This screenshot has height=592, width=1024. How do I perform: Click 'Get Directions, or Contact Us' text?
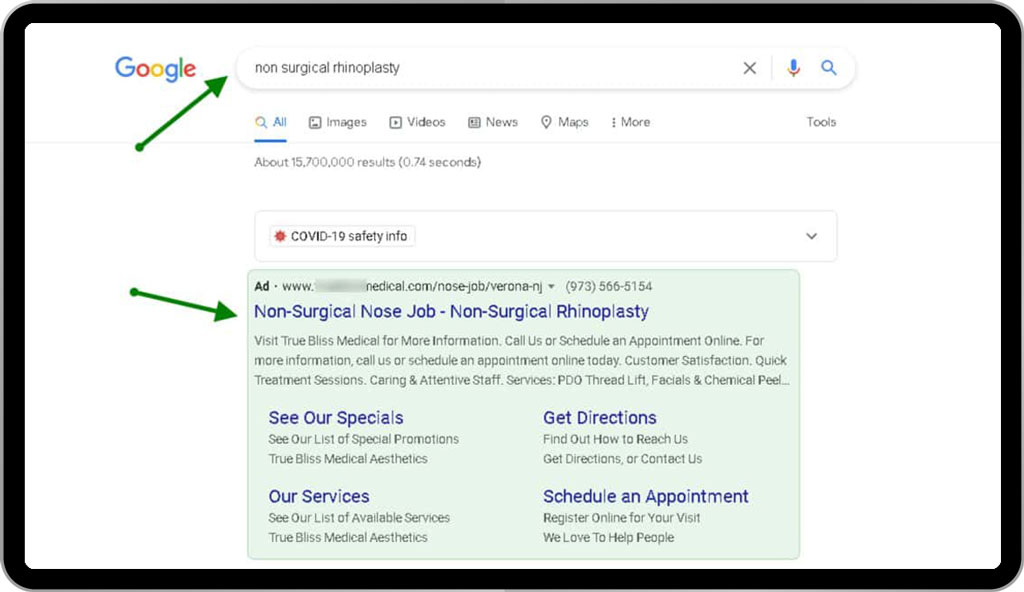click(622, 459)
